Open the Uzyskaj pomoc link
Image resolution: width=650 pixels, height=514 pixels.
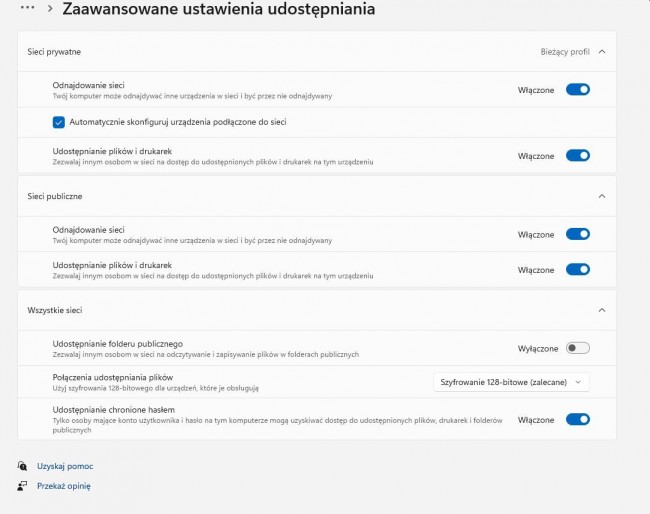tap(65, 466)
